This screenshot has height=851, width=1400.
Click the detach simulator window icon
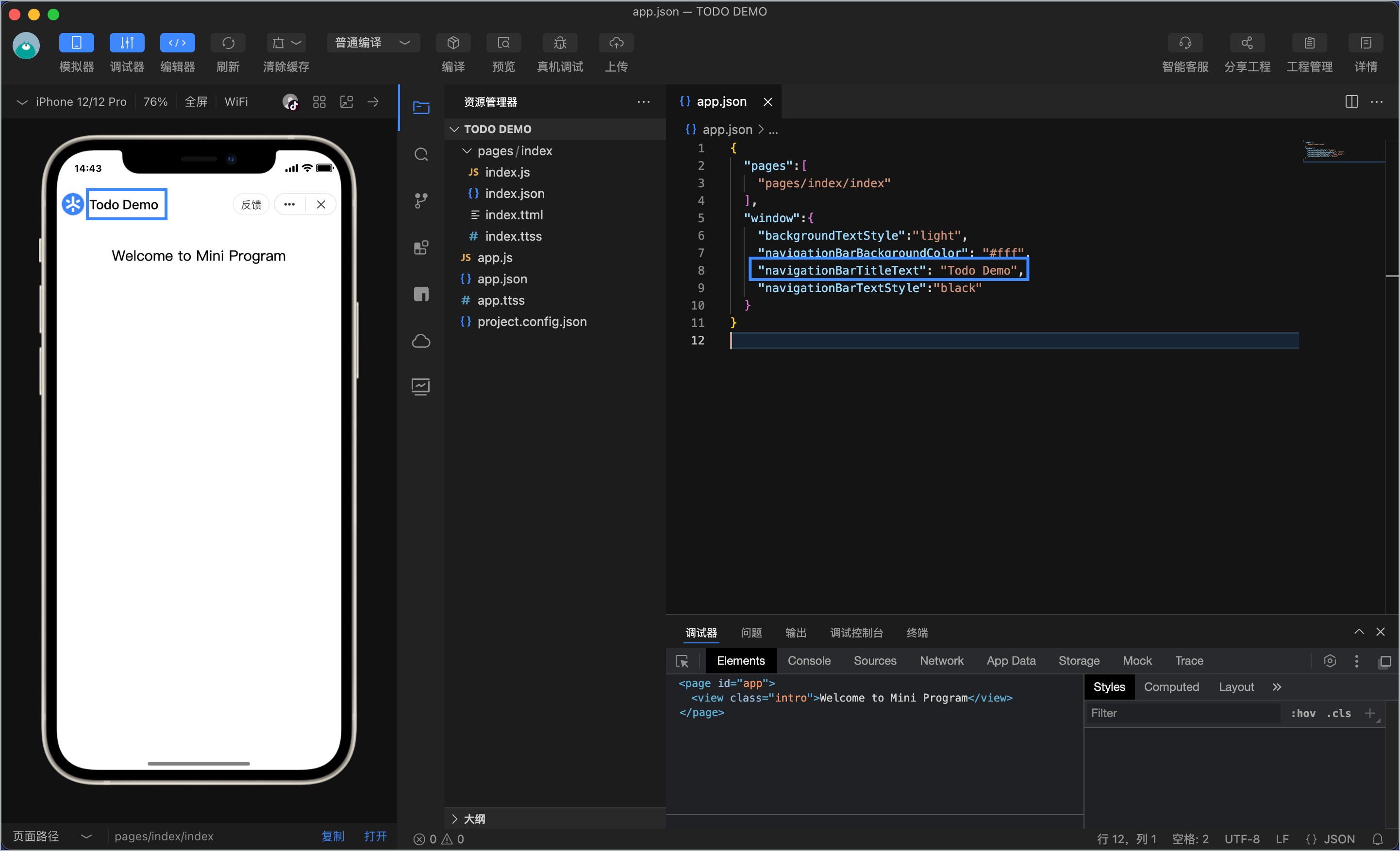click(x=347, y=102)
